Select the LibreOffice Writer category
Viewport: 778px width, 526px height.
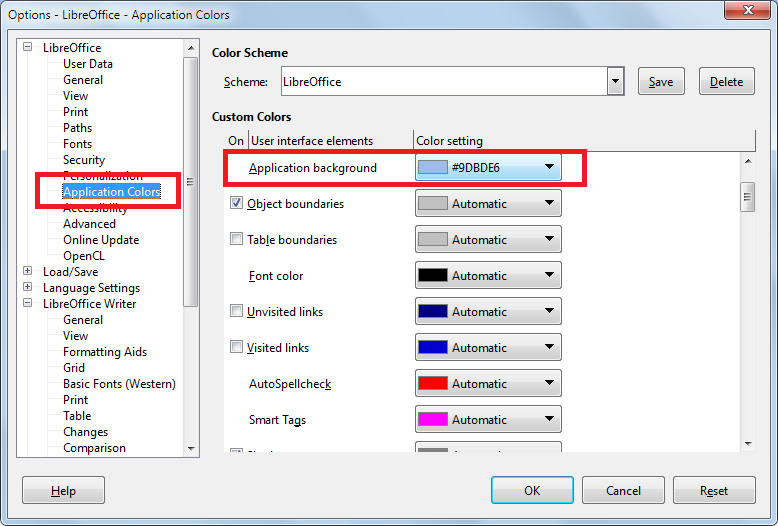click(89, 304)
